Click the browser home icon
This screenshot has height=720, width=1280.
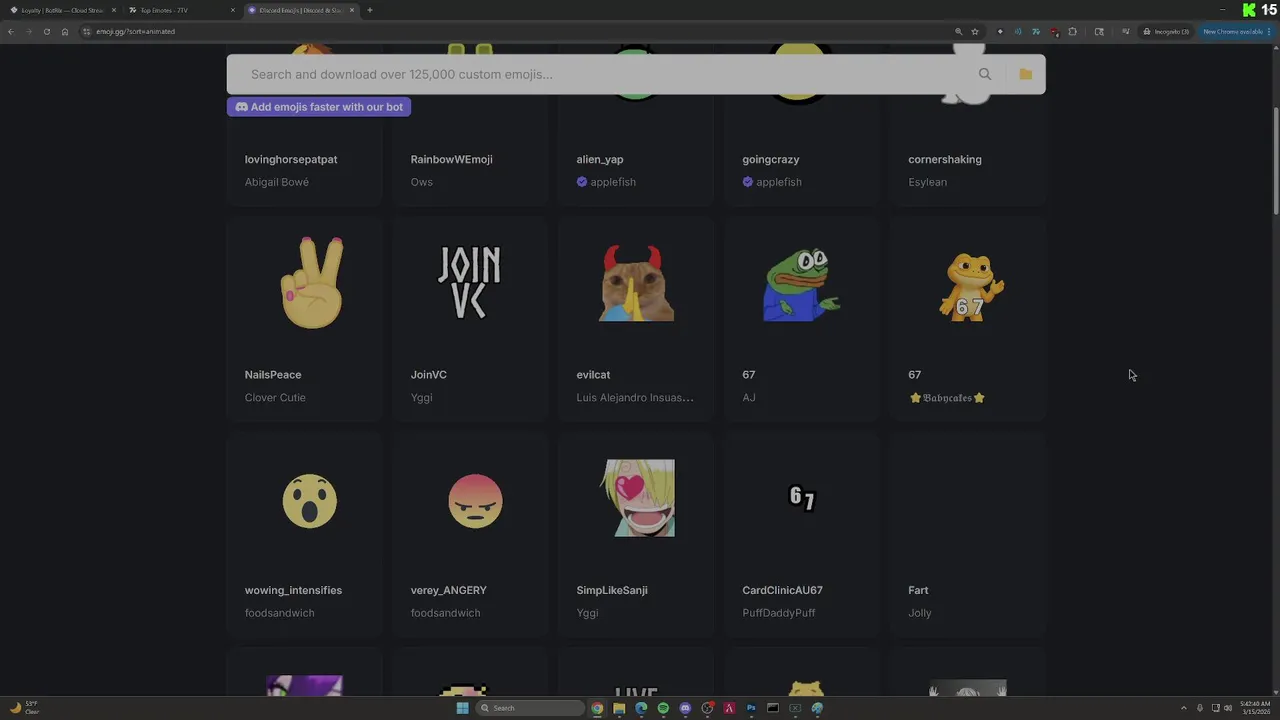tap(65, 31)
